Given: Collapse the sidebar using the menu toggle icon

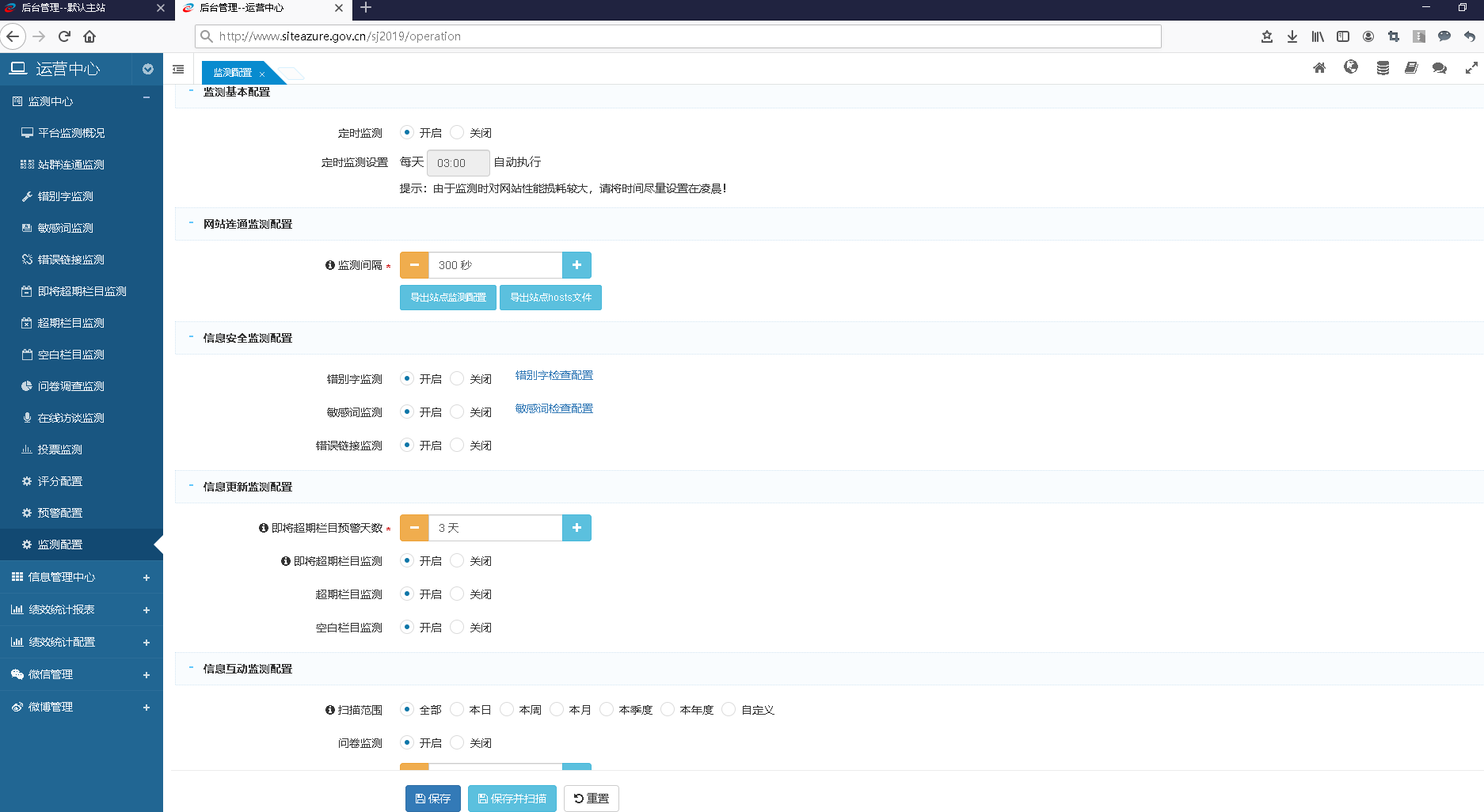Looking at the screenshot, I should click(x=178, y=70).
